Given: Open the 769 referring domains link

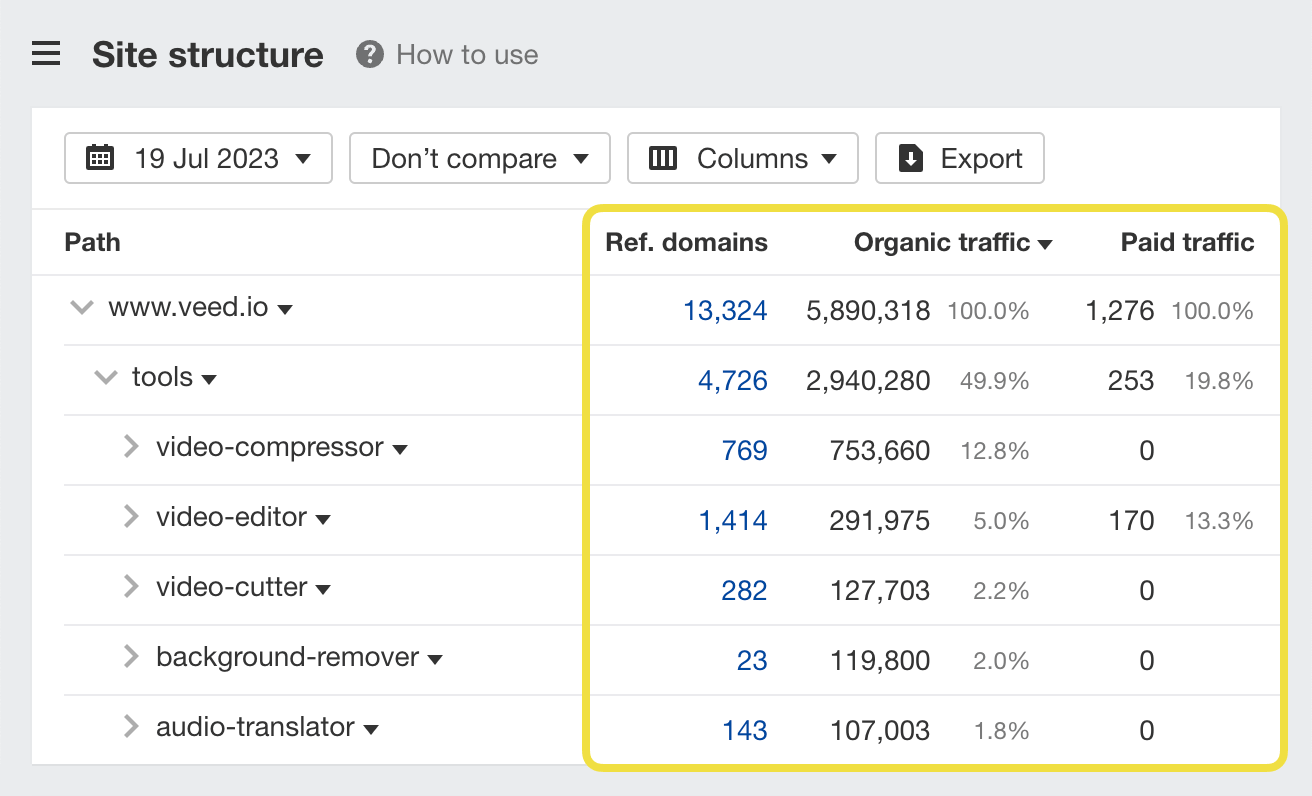Looking at the screenshot, I should click(x=745, y=450).
